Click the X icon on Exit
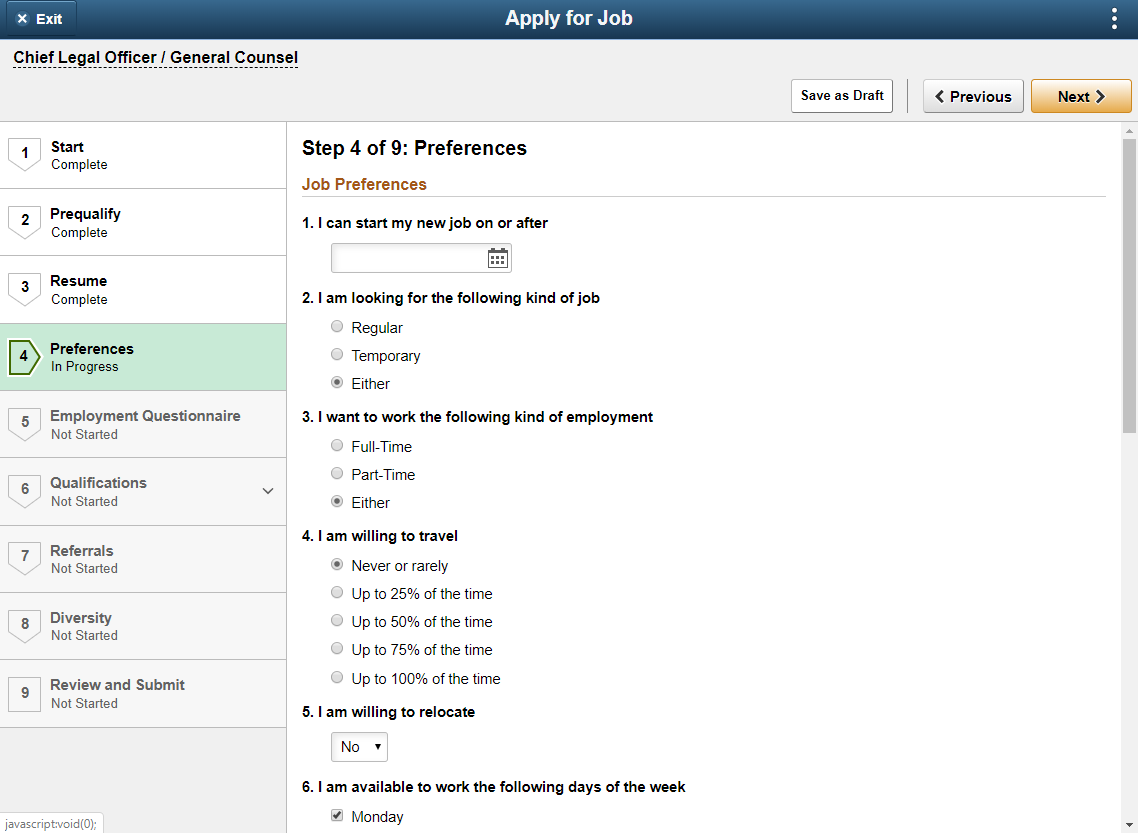The width and height of the screenshot is (1138, 833). pyautogui.click(x=22, y=19)
